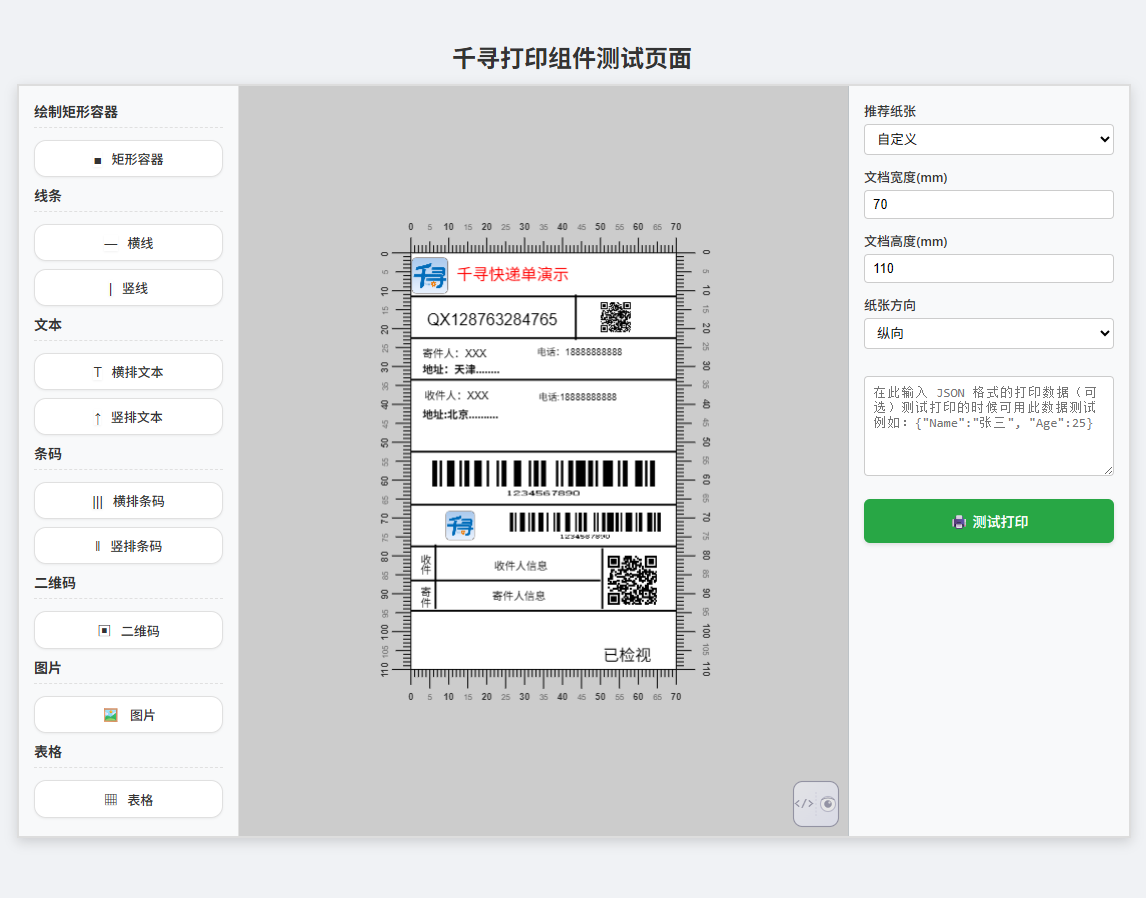Open the 推荐纸张 paper size dropdown
Image resolution: width=1146 pixels, height=898 pixels.
pos(988,139)
